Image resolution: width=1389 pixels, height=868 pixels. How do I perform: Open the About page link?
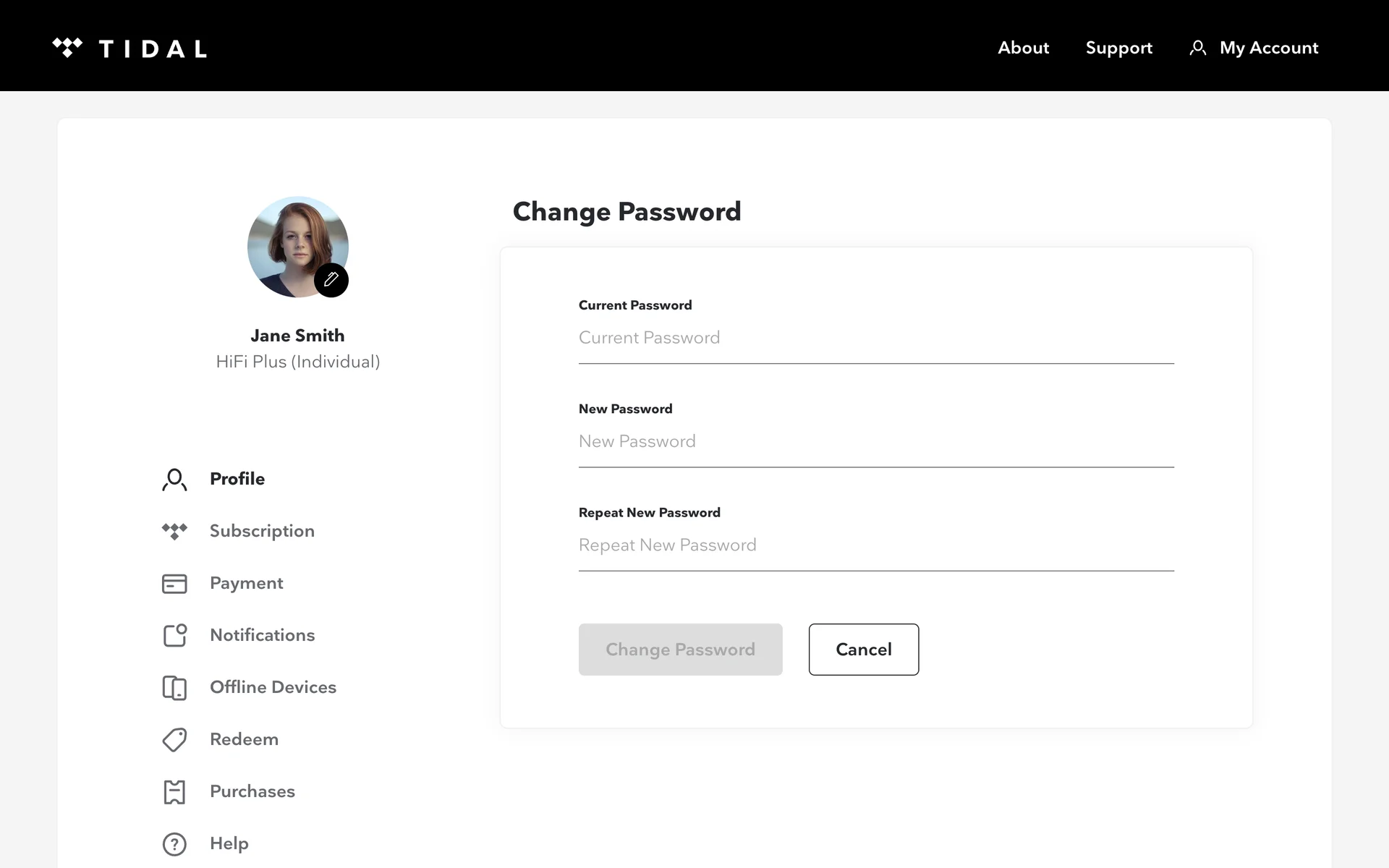pos(1023,48)
